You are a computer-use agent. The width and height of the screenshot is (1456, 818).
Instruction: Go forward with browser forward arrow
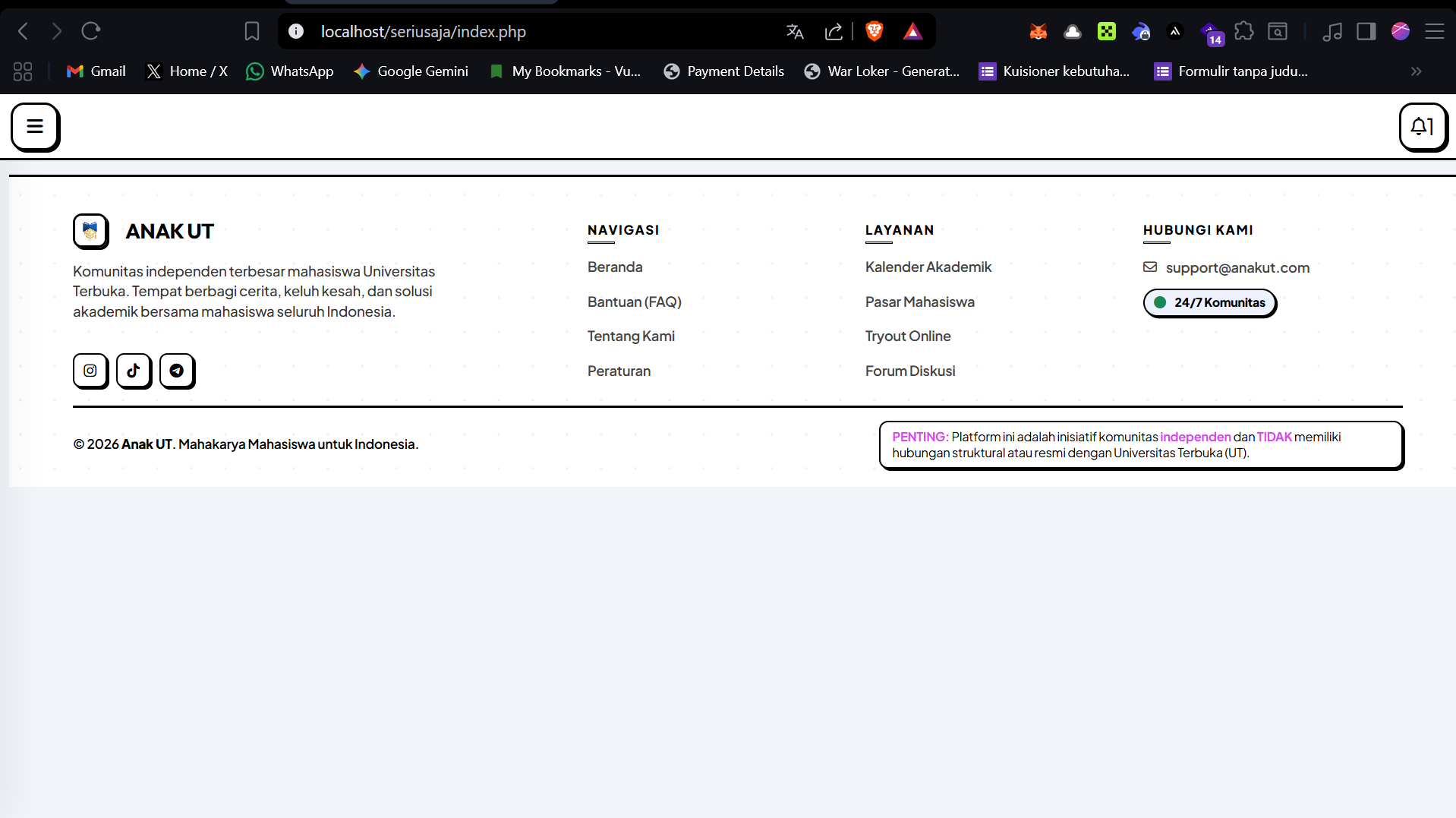point(57,31)
